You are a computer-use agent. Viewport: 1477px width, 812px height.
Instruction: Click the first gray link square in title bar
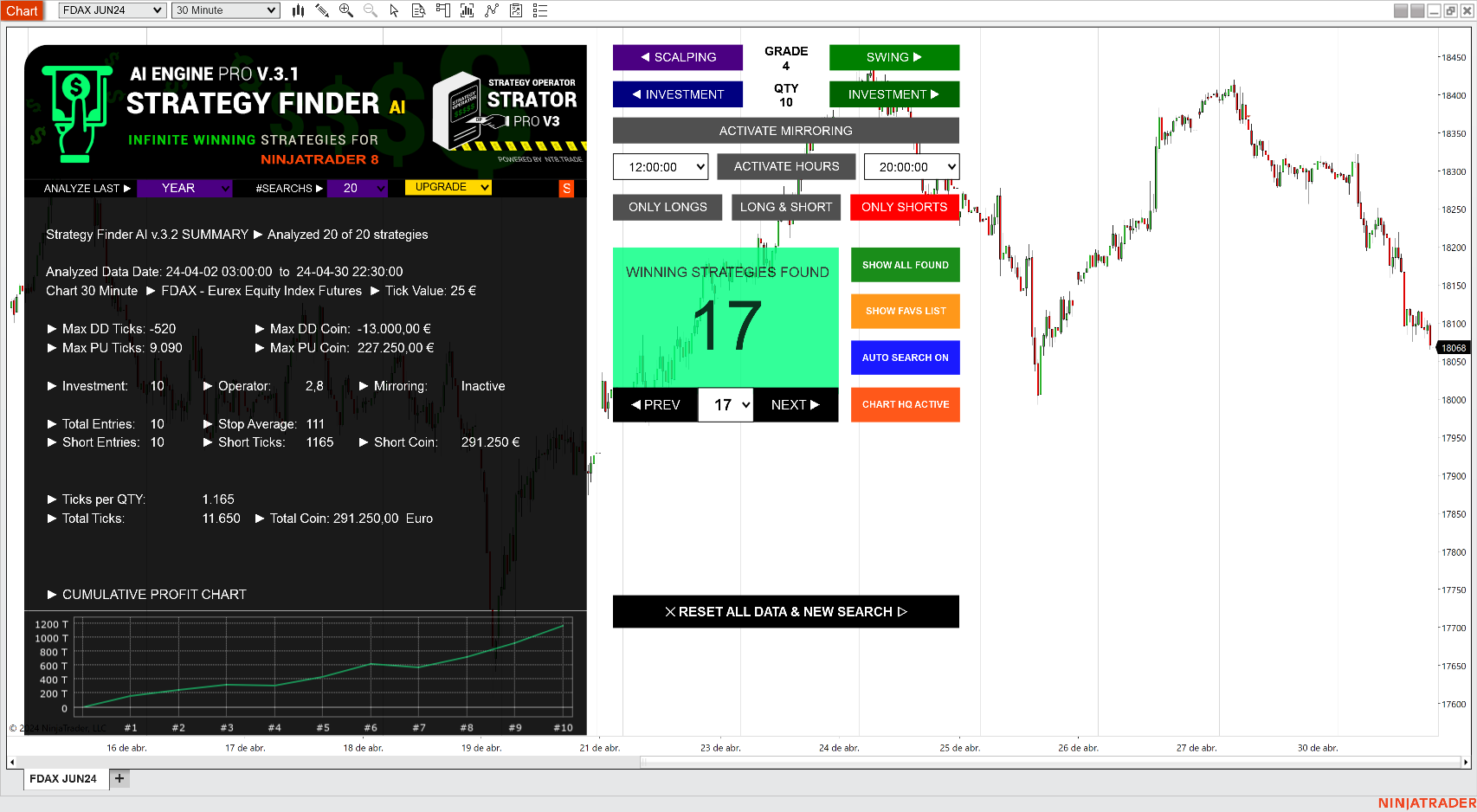pos(1401,10)
